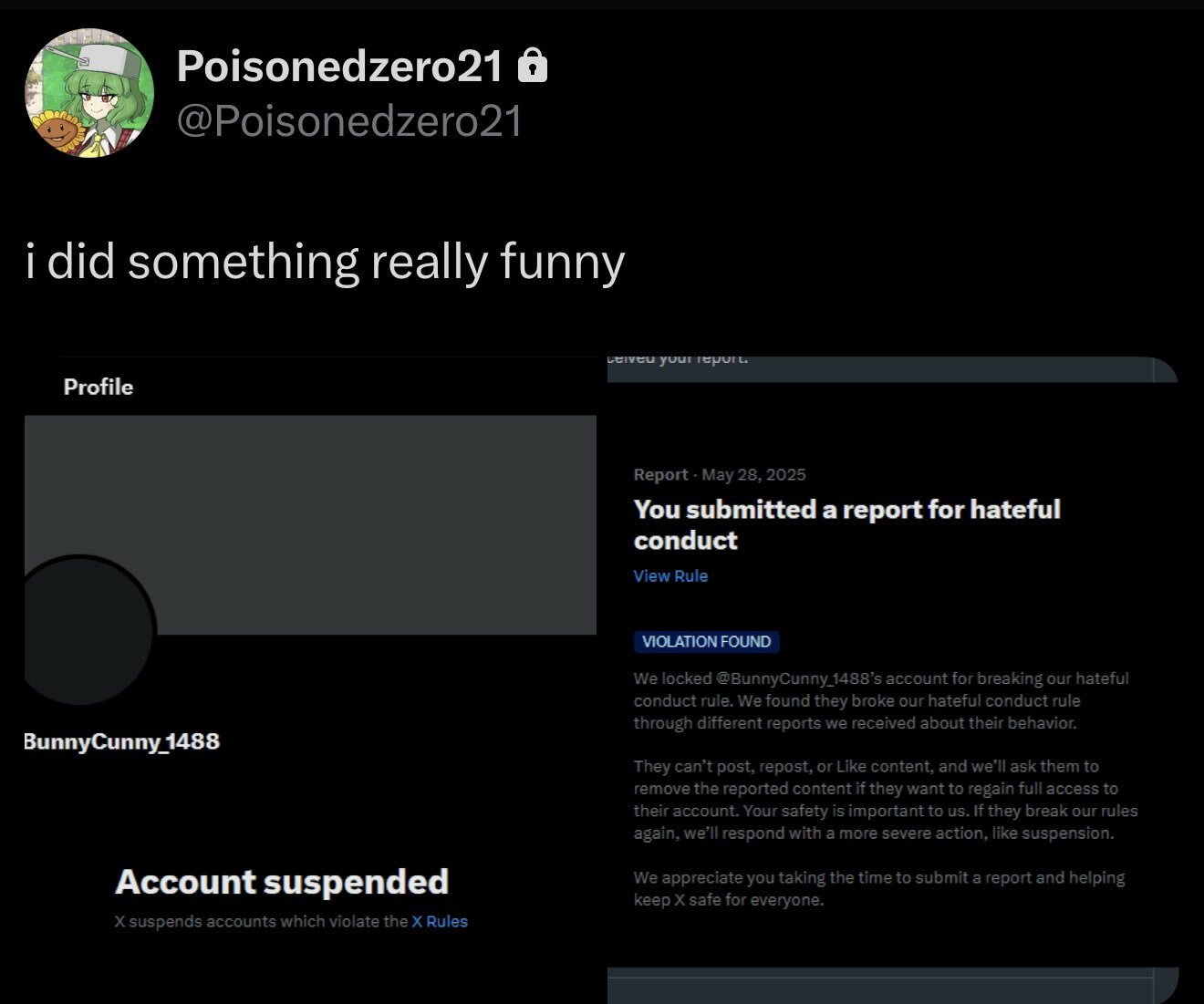Image resolution: width=1204 pixels, height=1004 pixels.
Task: Click the @Poisonedzero21 handle
Action: point(349,120)
